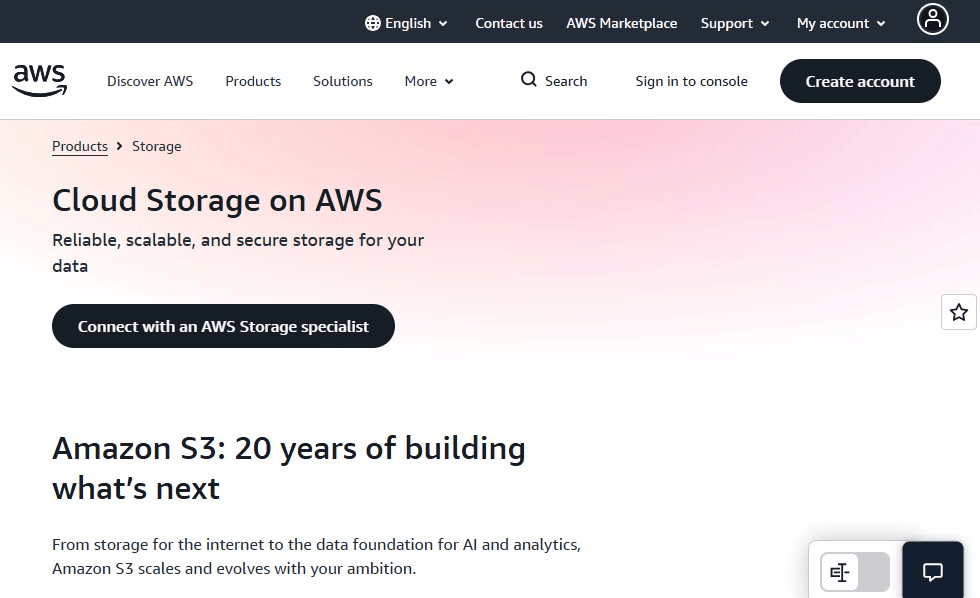Open the My account dropdown
This screenshot has width=980, height=598.
pyautogui.click(x=841, y=23)
